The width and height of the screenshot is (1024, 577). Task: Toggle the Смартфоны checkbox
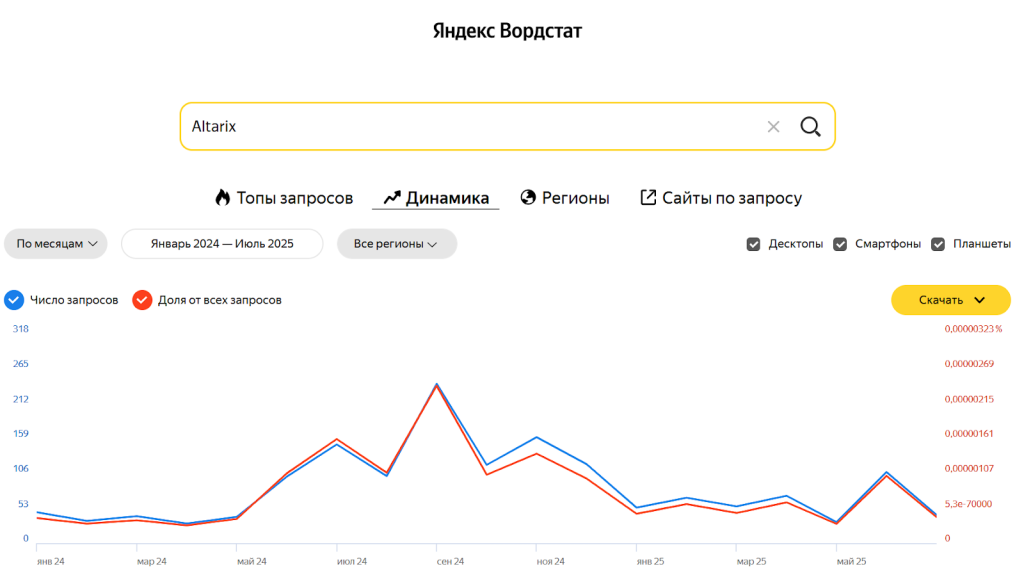pos(840,244)
